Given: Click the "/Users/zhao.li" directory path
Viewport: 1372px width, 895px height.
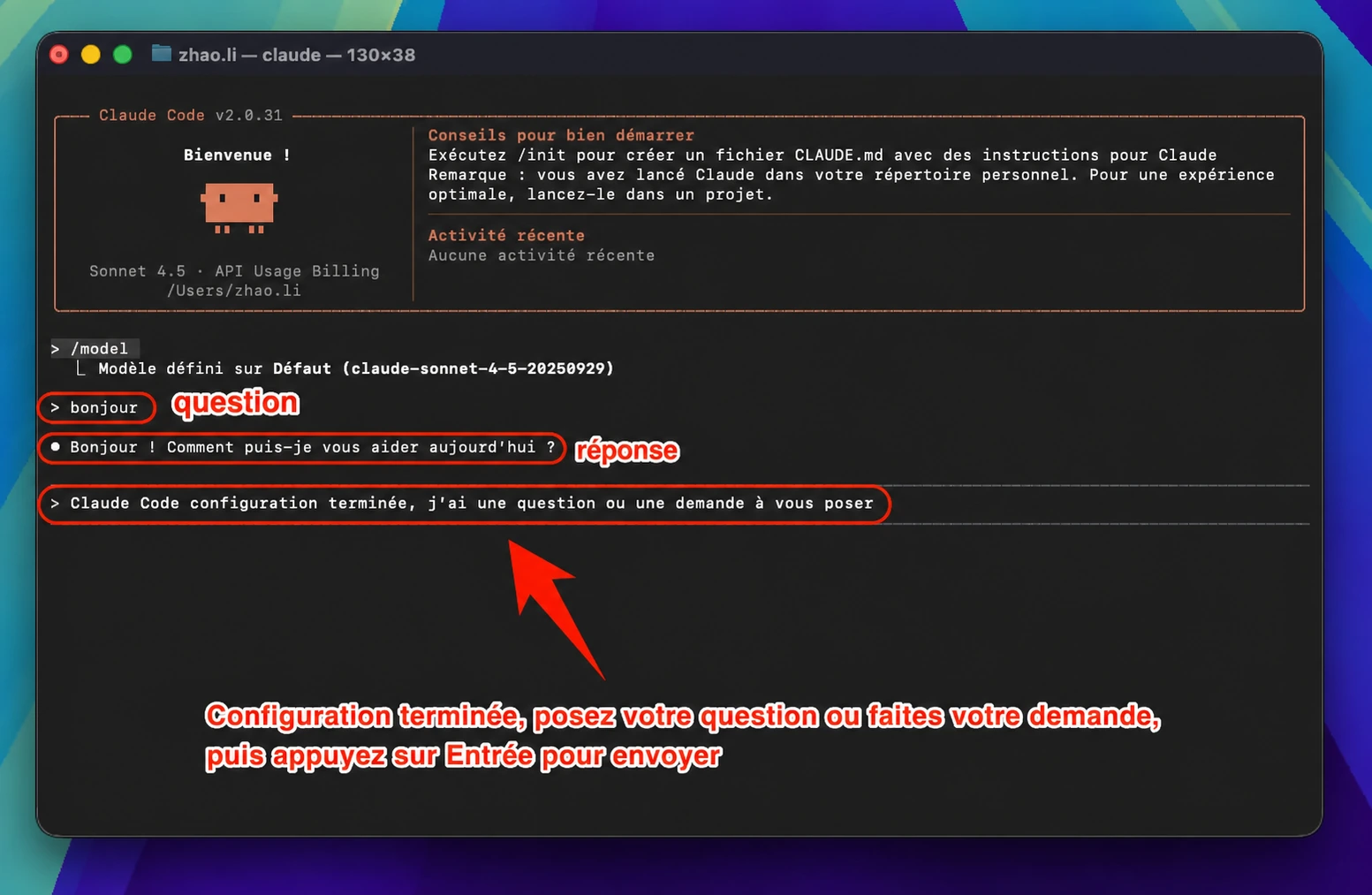Looking at the screenshot, I should [234, 291].
